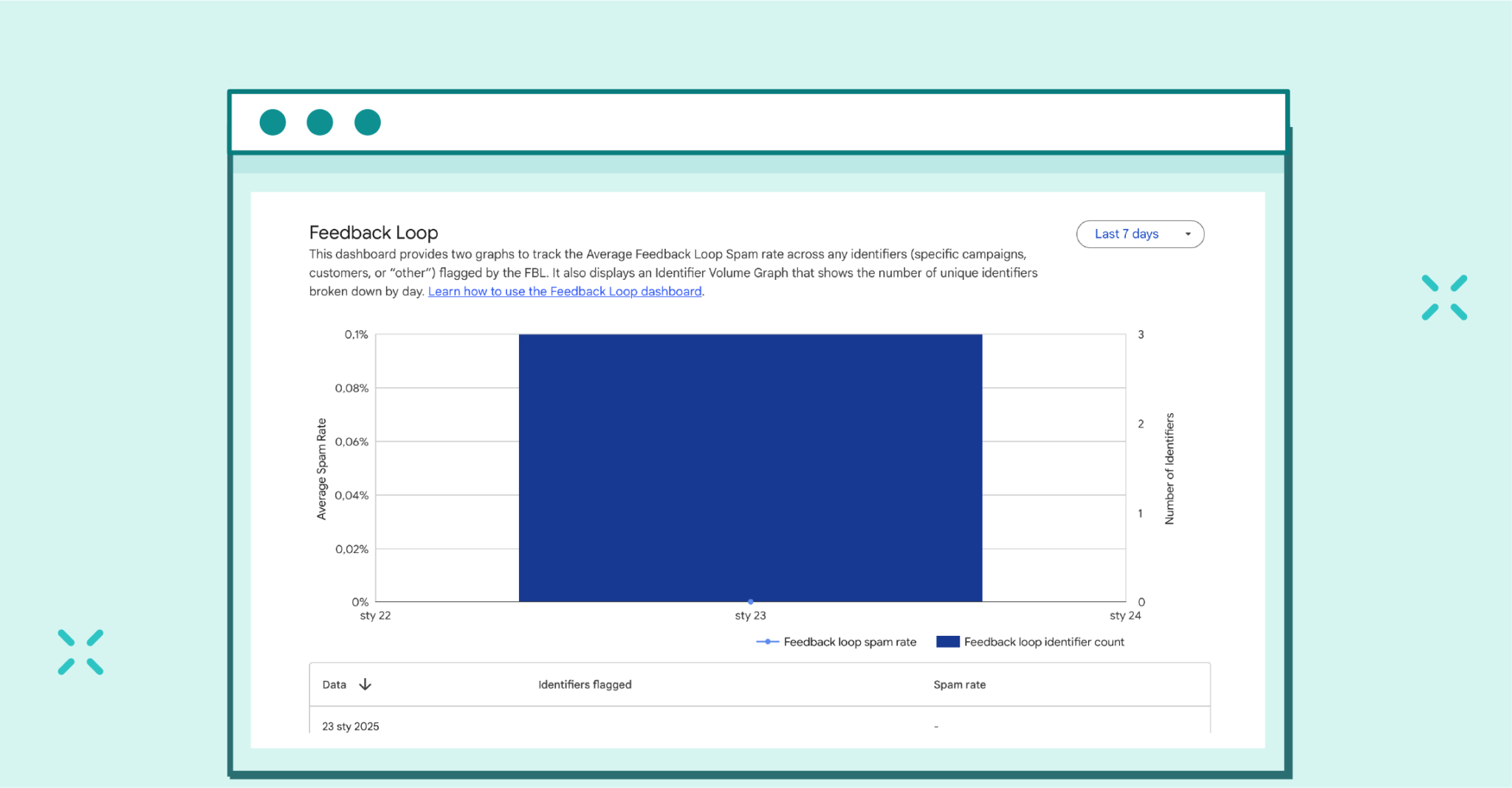Select the Last 7 days filter button
This screenshot has height=788, width=1512.
pos(1126,233)
